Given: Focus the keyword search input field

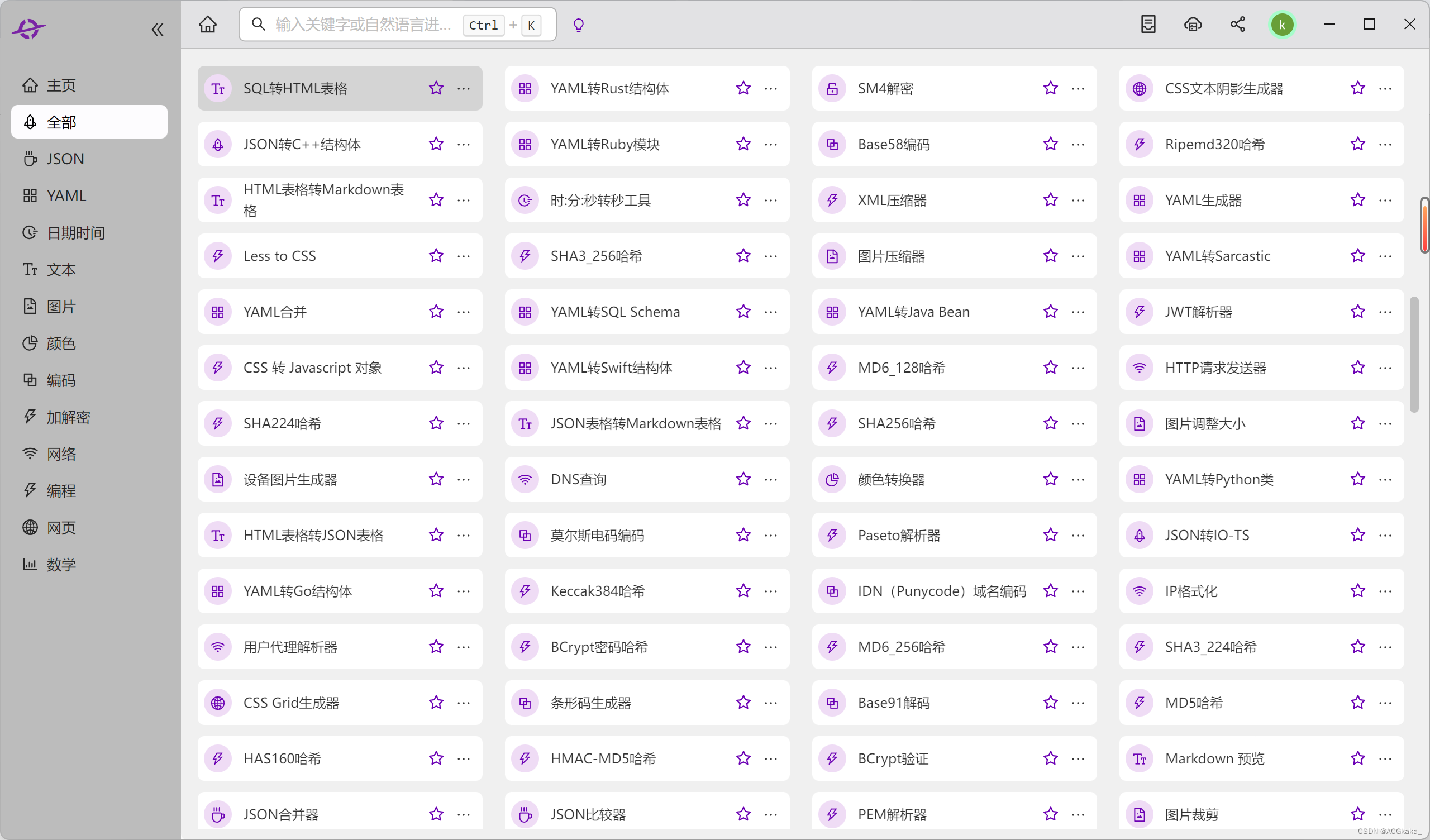Looking at the screenshot, I should click(363, 25).
